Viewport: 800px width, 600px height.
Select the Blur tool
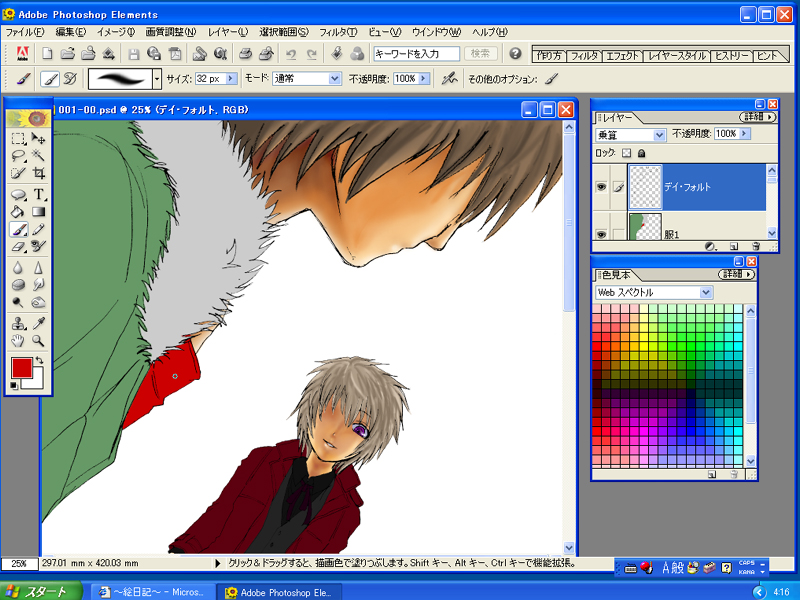click(x=18, y=267)
